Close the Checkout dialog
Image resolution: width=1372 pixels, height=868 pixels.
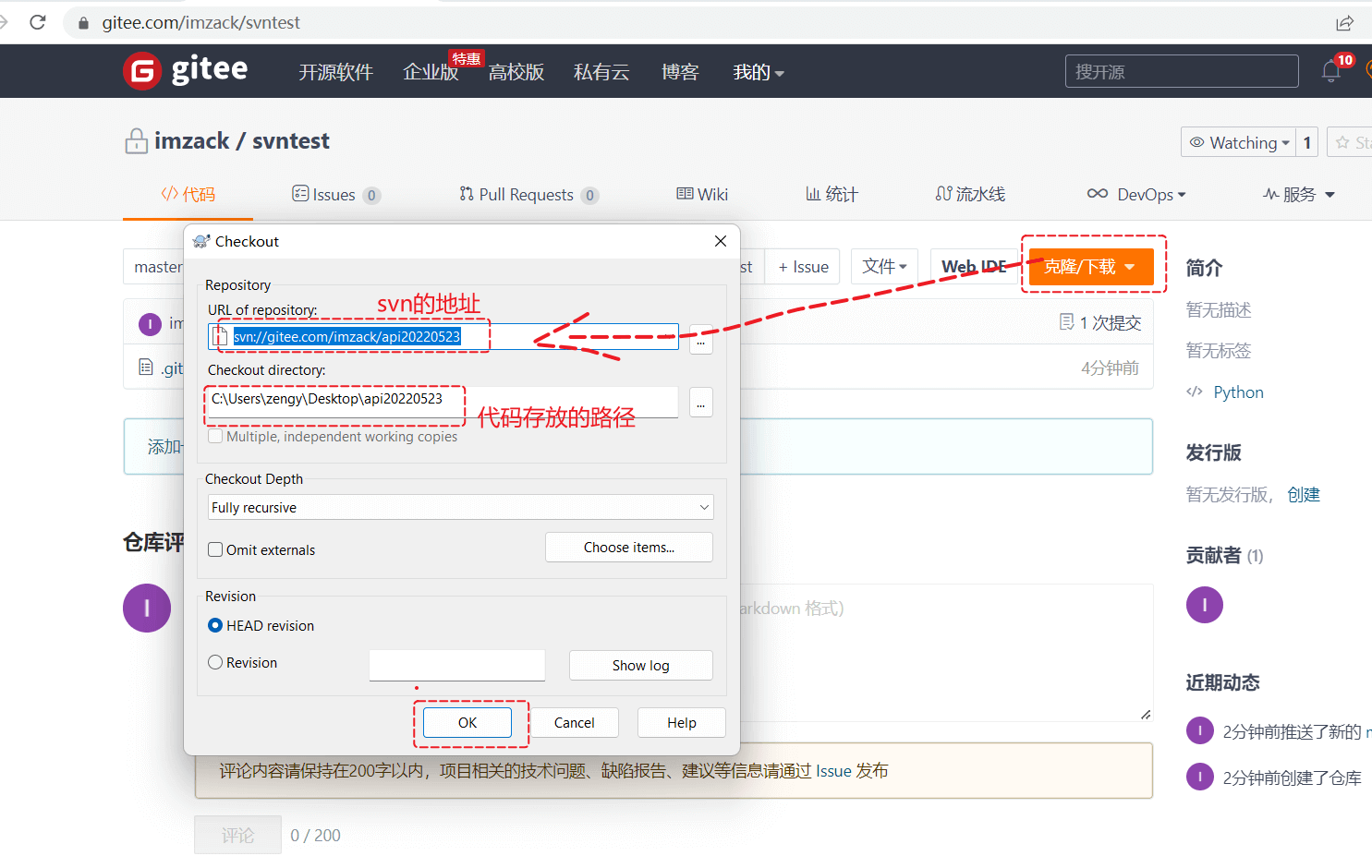click(x=721, y=241)
